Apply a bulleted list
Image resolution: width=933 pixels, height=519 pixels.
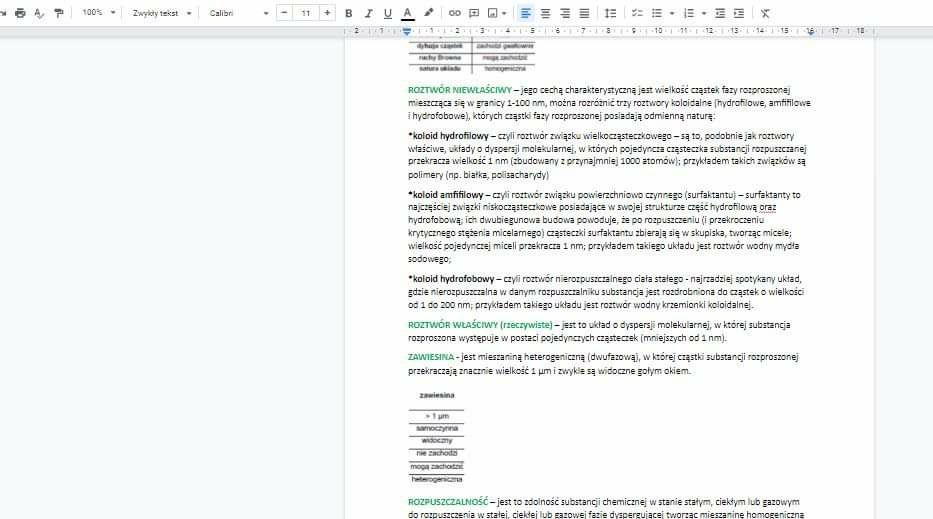click(x=657, y=13)
